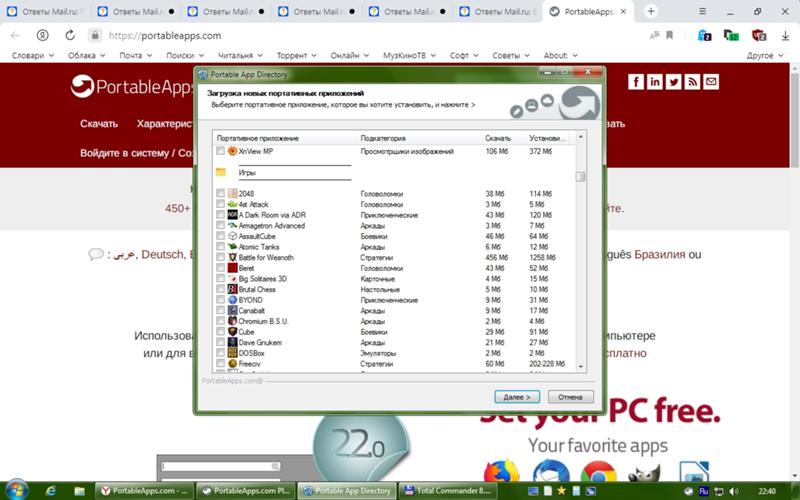800x500 pixels.
Task: Click the BYOND globe icon
Action: (232, 300)
